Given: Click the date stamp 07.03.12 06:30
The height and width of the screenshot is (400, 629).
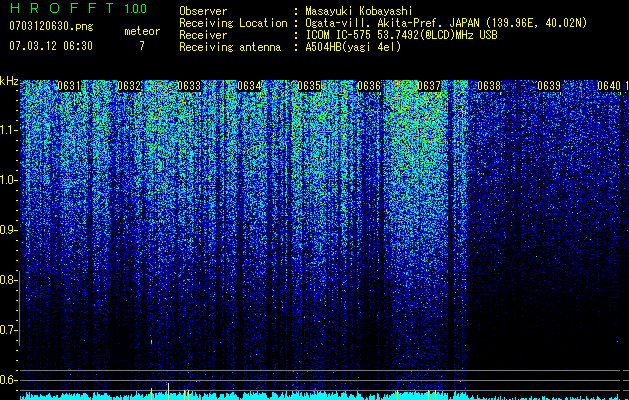Looking at the screenshot, I should coord(51,46).
